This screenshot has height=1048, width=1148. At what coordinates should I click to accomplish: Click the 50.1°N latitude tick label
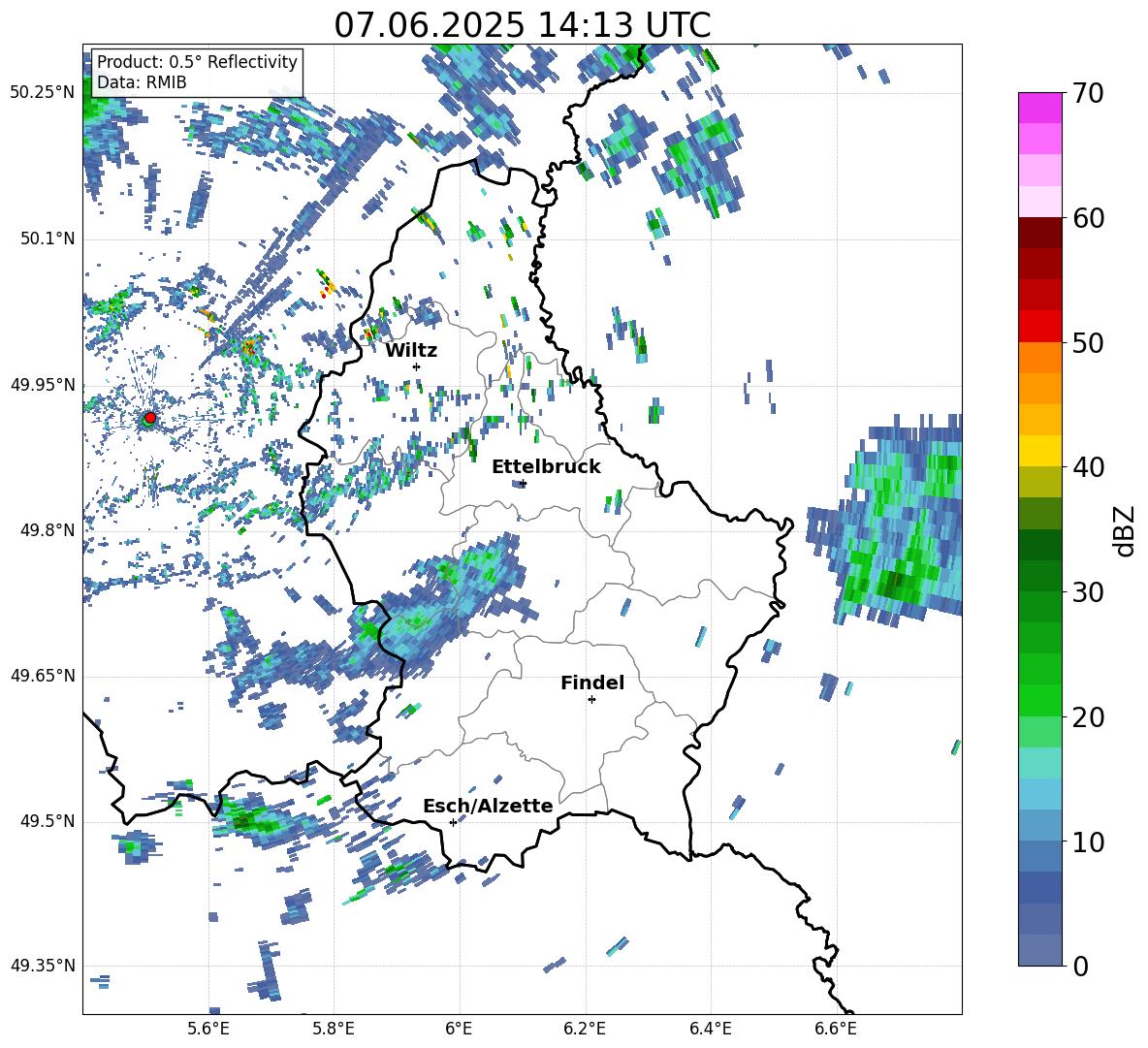click(x=48, y=238)
